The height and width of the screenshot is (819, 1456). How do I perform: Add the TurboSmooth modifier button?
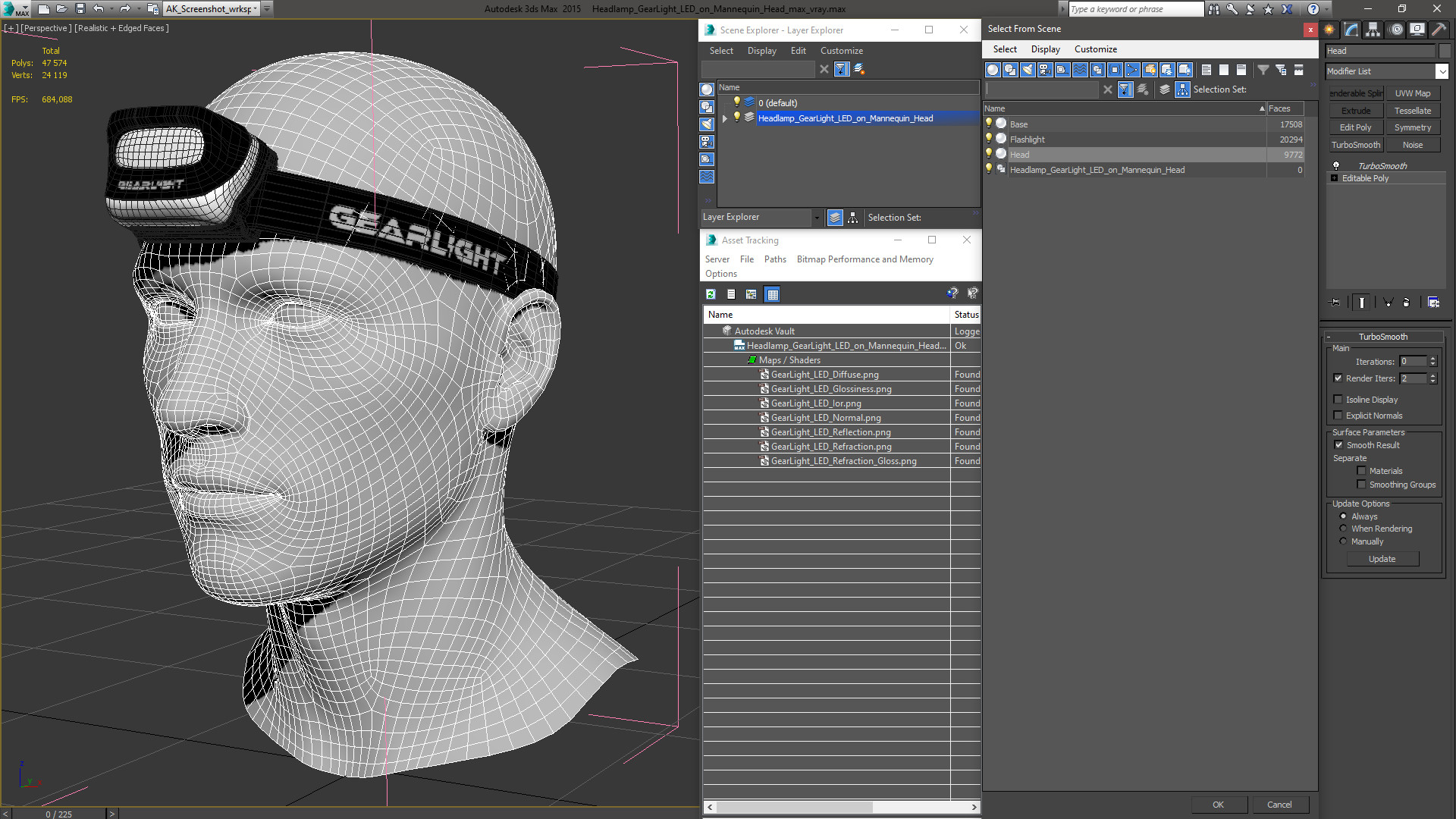pyautogui.click(x=1356, y=145)
